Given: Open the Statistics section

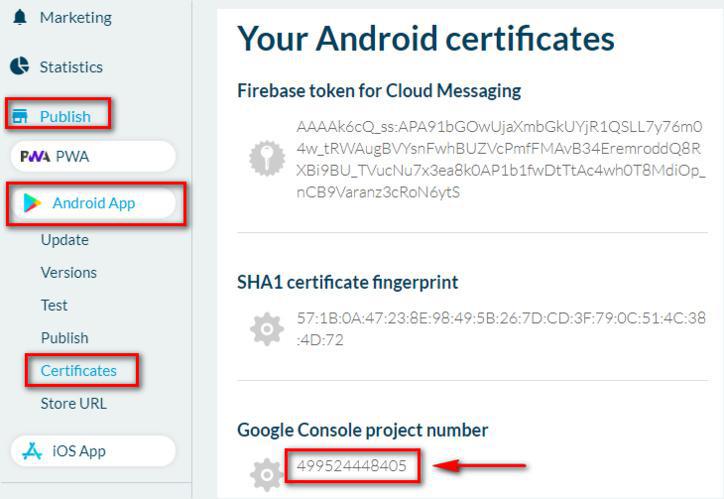Looking at the screenshot, I should click(x=71, y=67).
